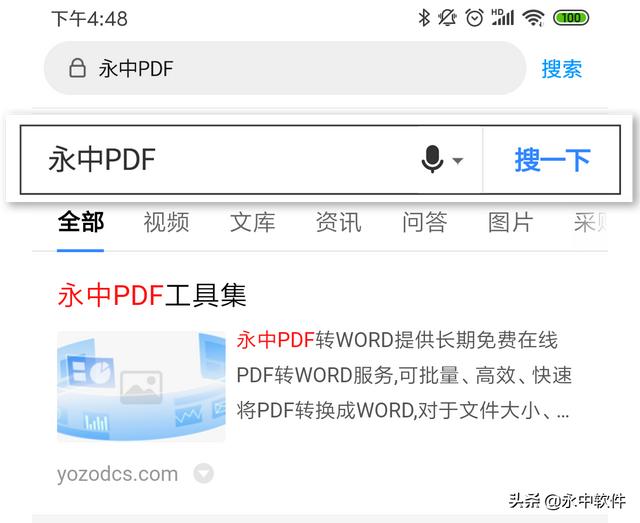Open the 资讯 tab
Image resolution: width=640 pixels, height=523 pixels.
pyautogui.click(x=338, y=222)
